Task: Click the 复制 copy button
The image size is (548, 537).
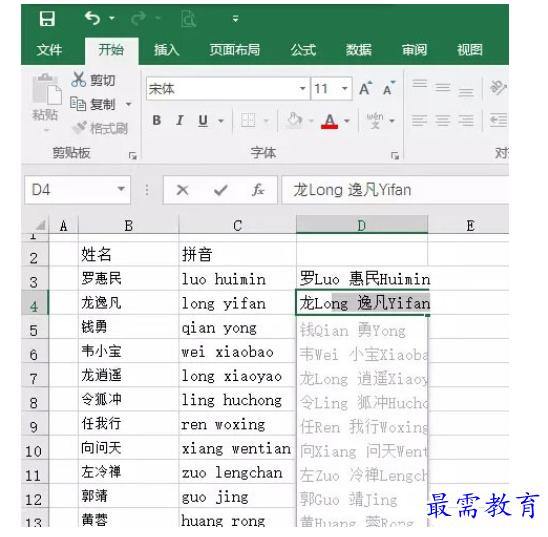Action: [93, 104]
